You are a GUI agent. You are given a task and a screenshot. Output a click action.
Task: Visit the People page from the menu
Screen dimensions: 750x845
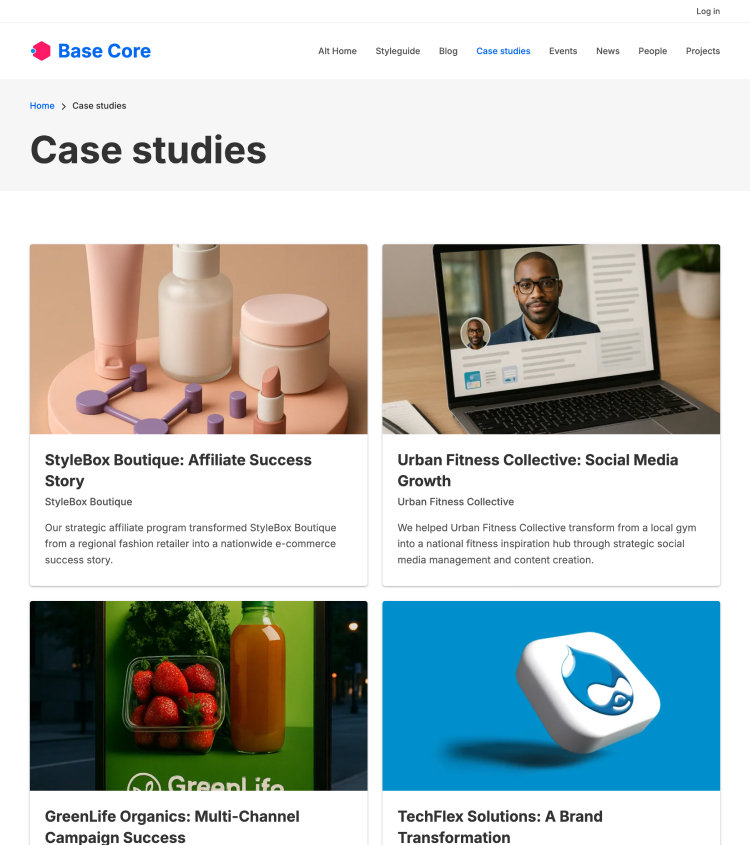coord(652,51)
